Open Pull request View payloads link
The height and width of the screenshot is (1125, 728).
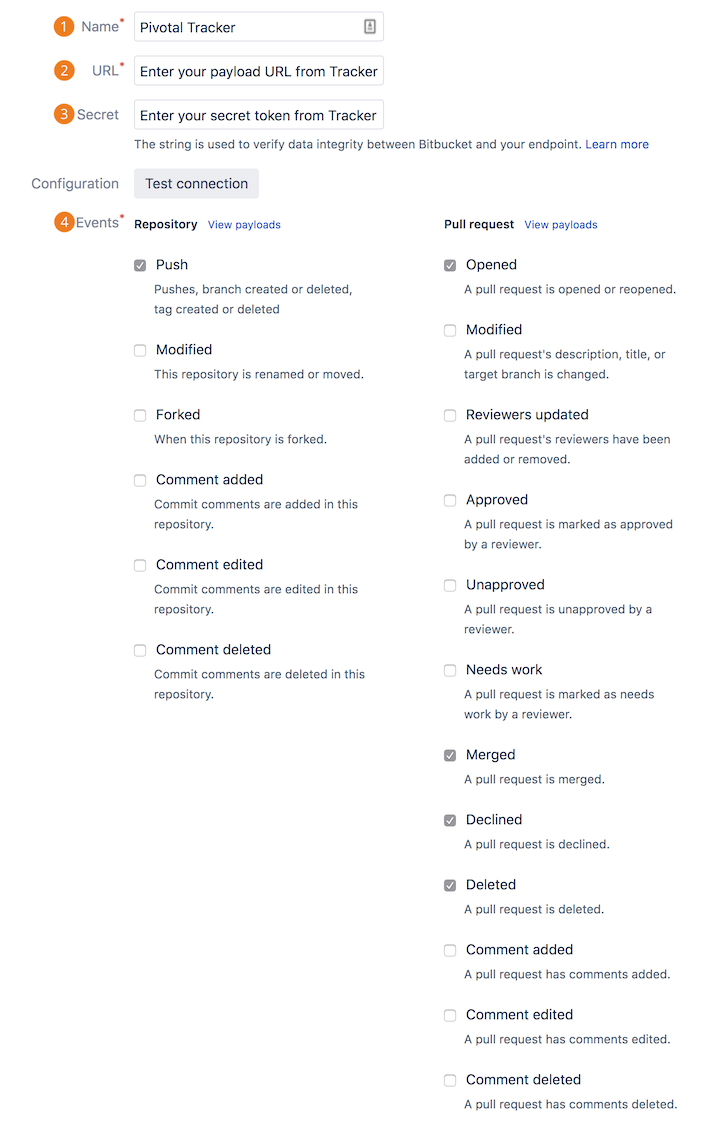click(x=561, y=225)
